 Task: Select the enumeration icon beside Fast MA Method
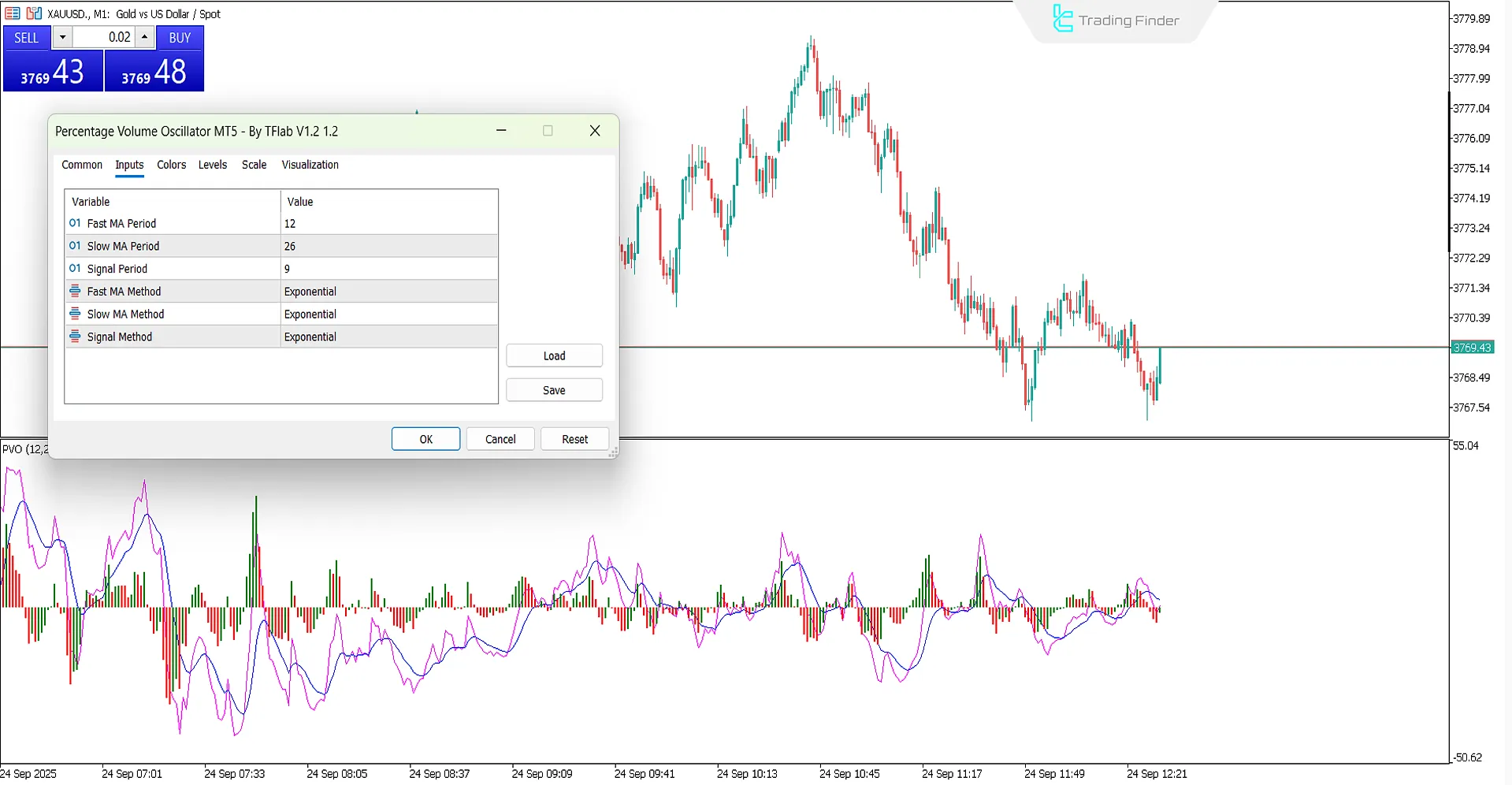point(75,291)
